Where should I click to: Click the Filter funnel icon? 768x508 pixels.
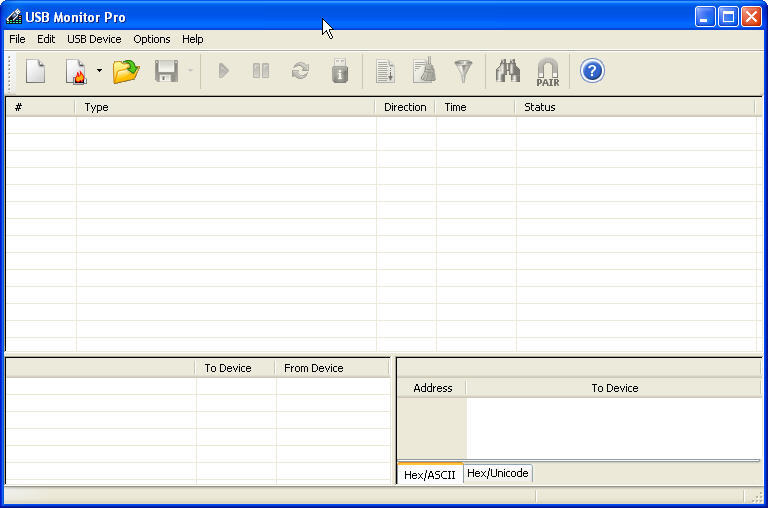pyautogui.click(x=463, y=72)
